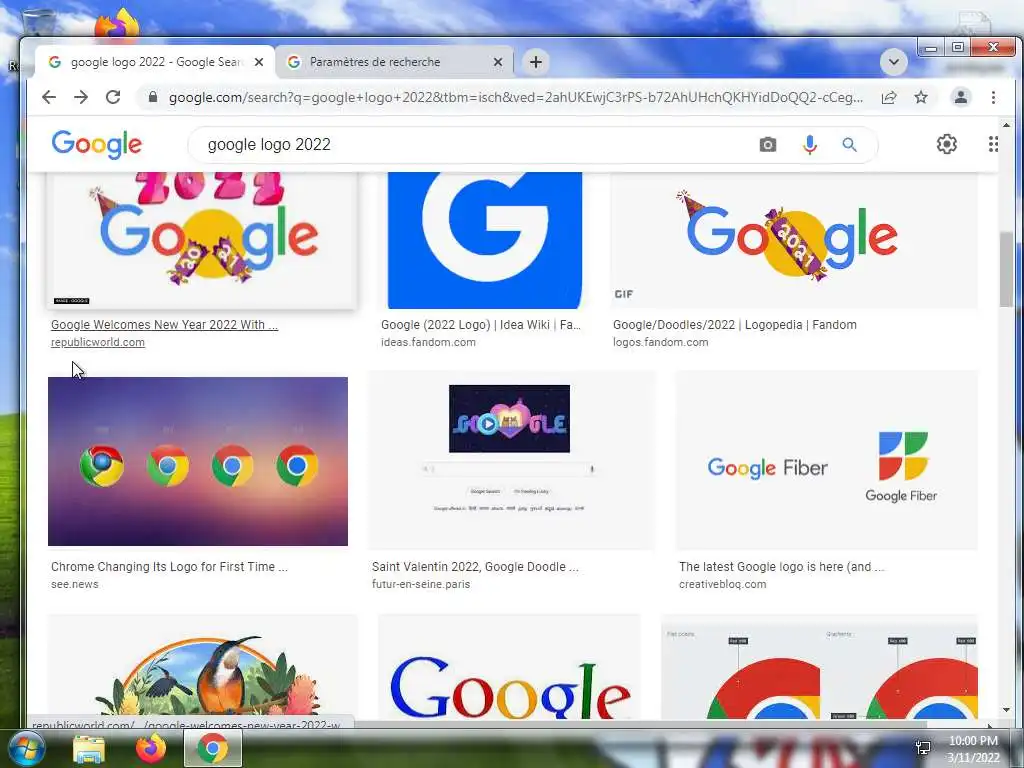Open creativebloq.com source link
The height and width of the screenshot is (768, 1024).
[722, 584]
